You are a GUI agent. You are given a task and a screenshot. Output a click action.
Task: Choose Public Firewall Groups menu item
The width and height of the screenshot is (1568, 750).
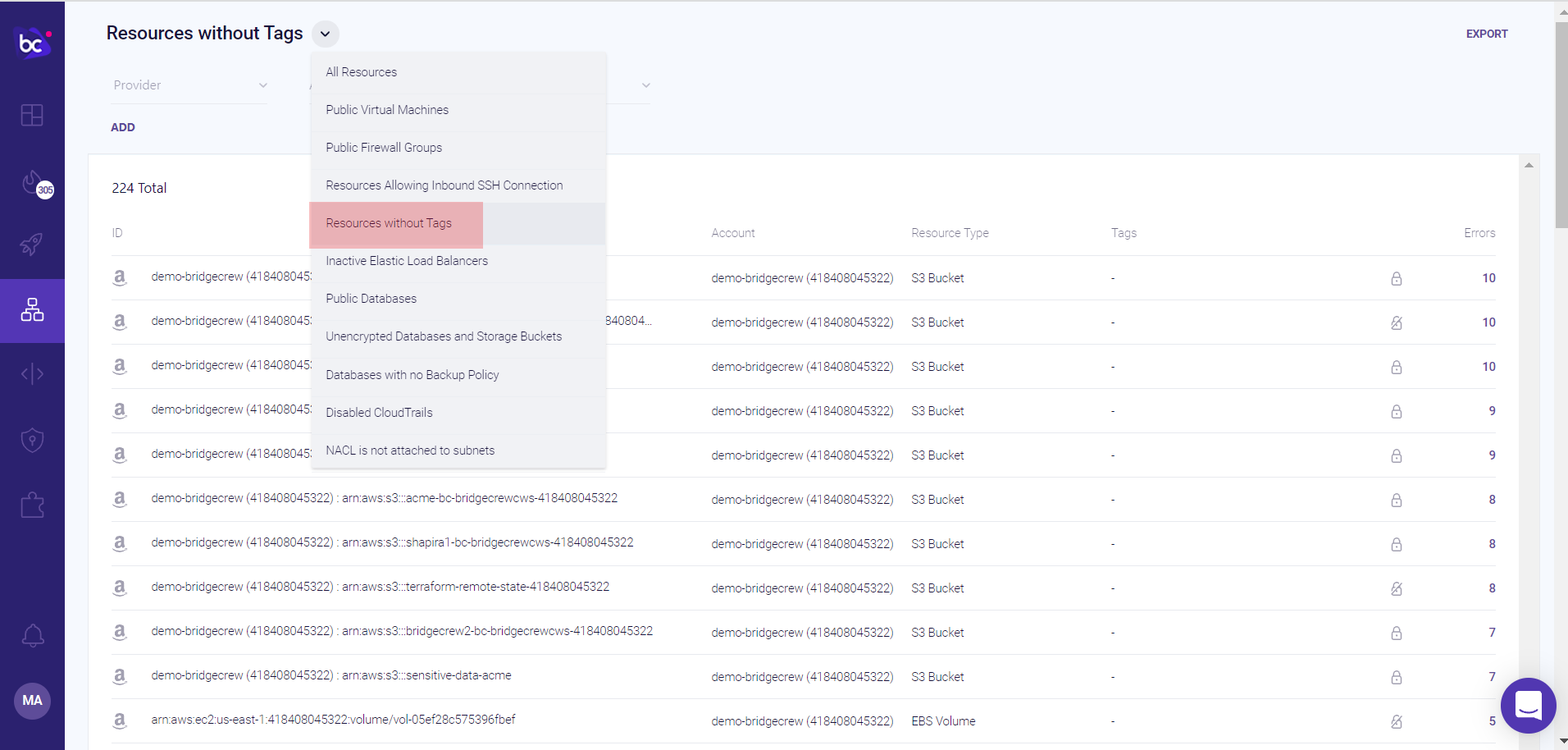click(x=458, y=148)
